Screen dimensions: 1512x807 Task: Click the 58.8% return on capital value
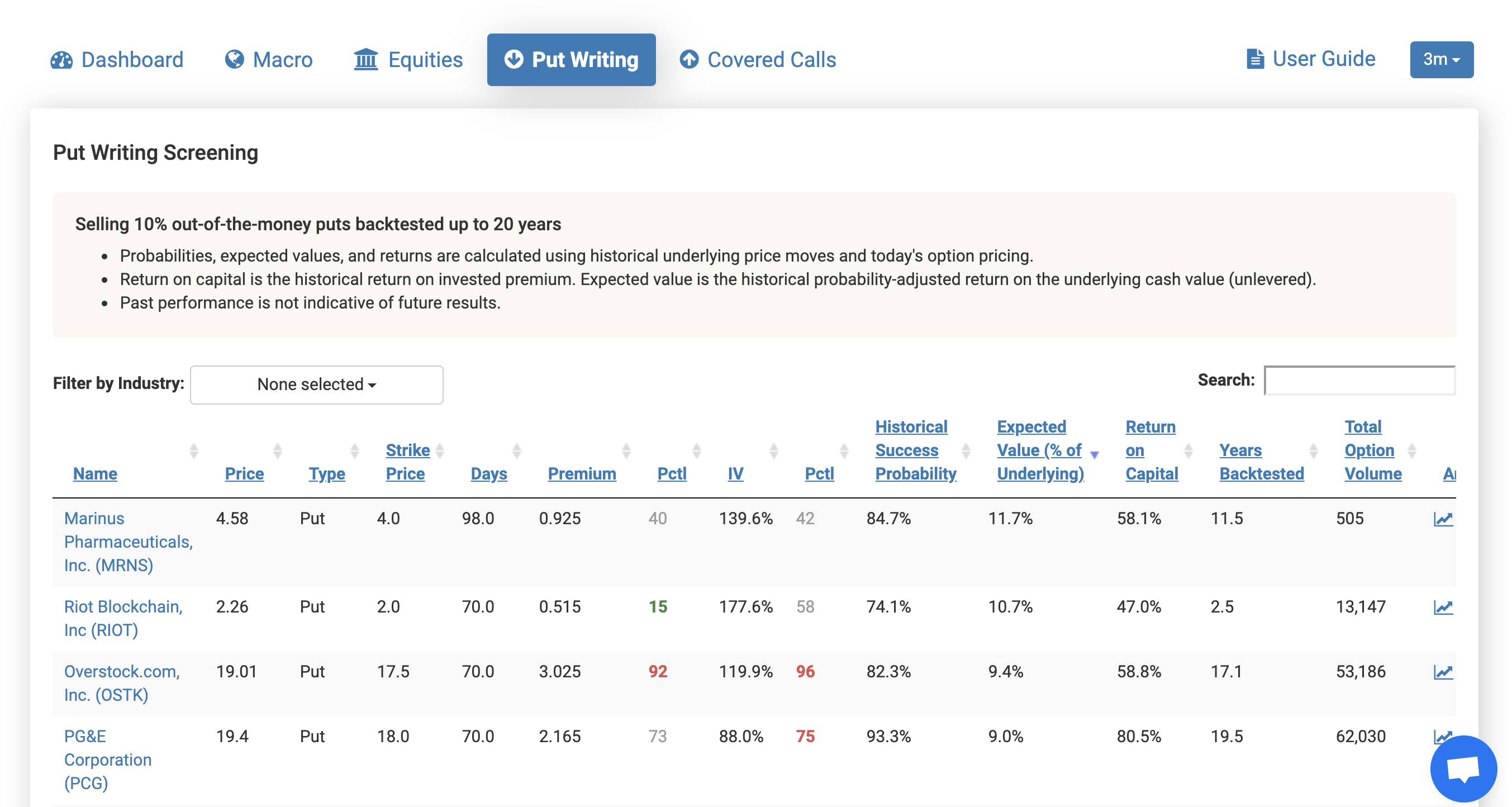1139,671
